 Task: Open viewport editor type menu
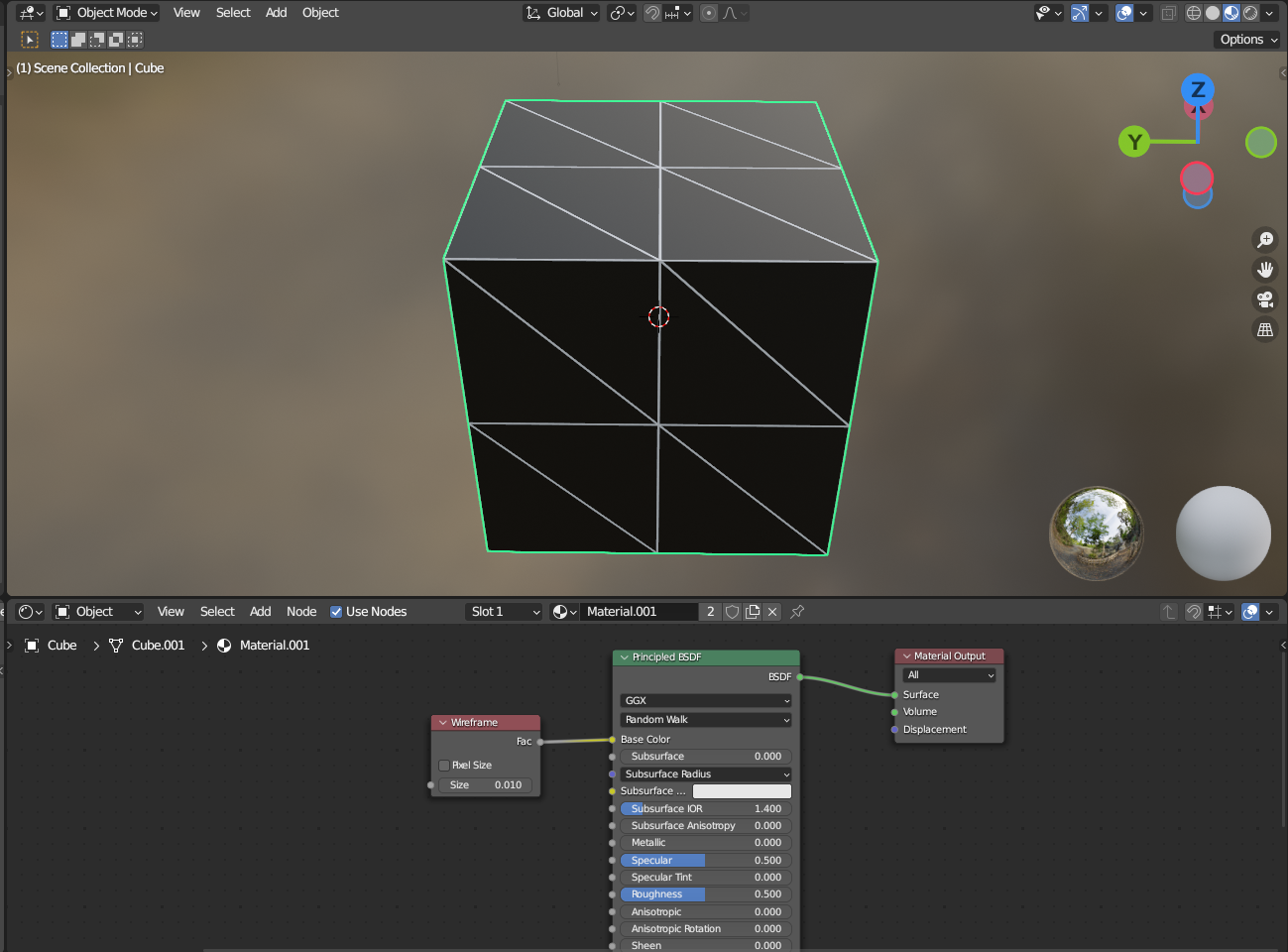tap(31, 13)
